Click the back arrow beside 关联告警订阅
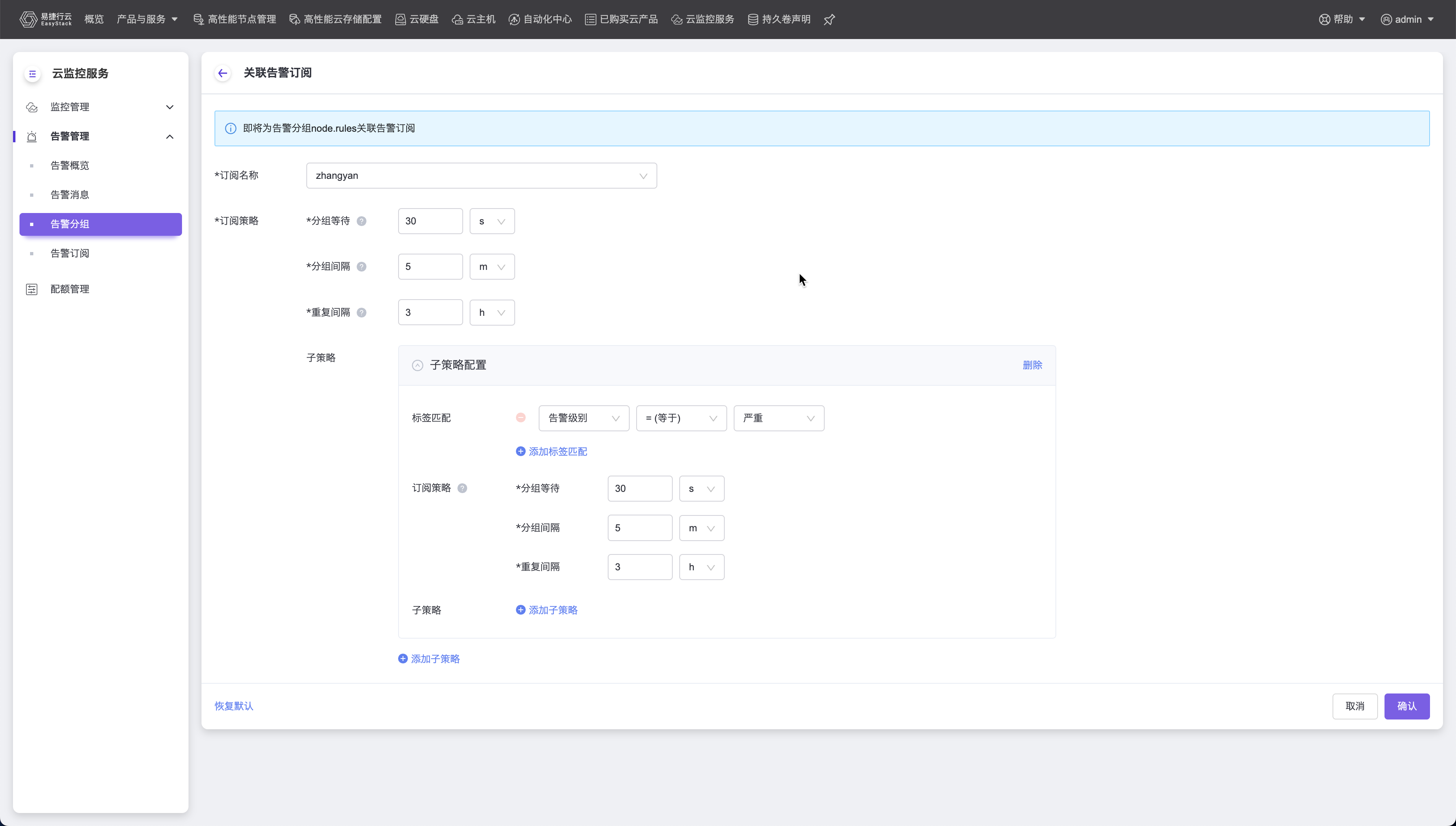Screen dimensions: 1456x826 [x=222, y=73]
